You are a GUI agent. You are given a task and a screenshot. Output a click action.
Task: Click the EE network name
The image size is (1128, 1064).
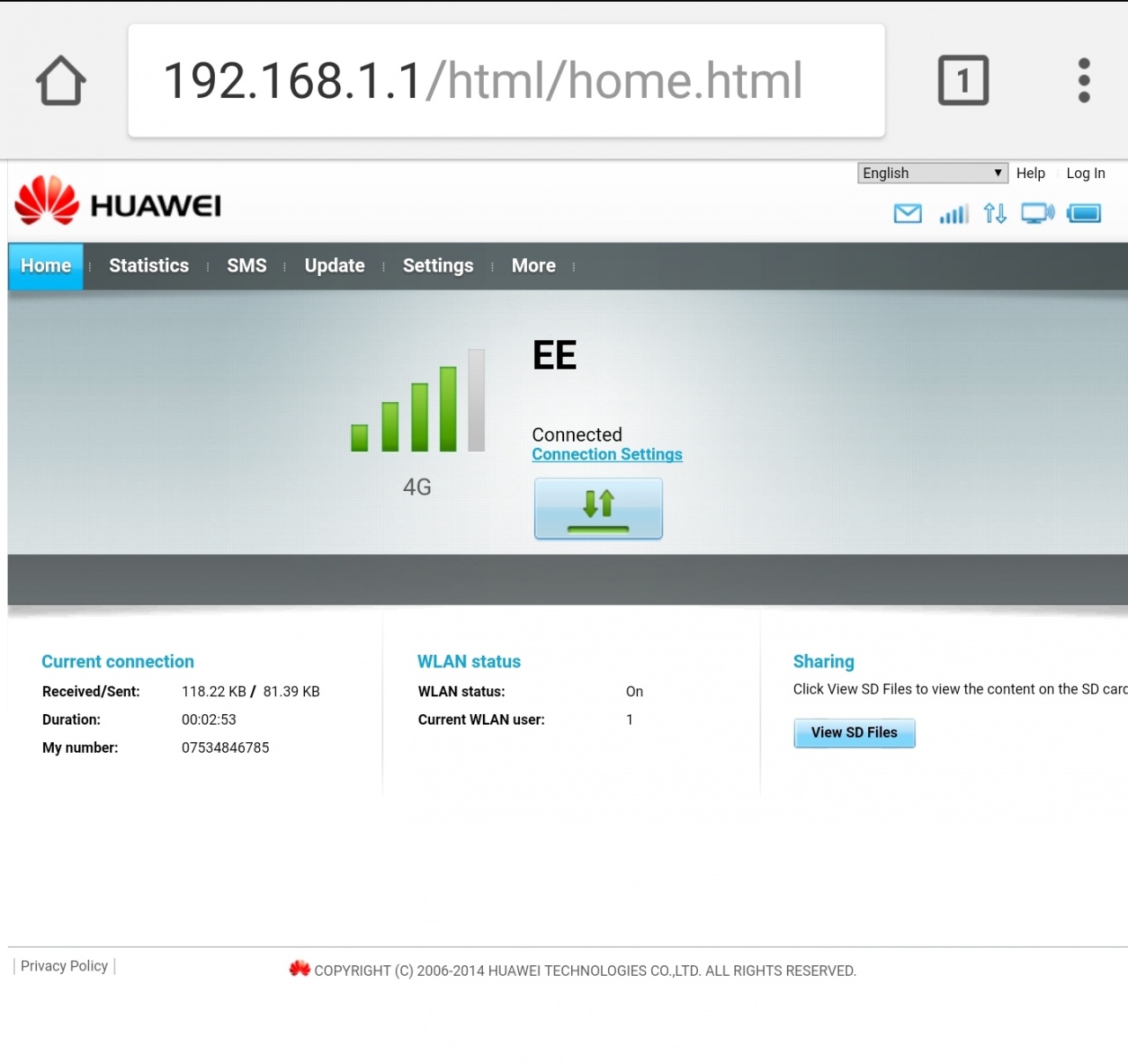(x=554, y=355)
